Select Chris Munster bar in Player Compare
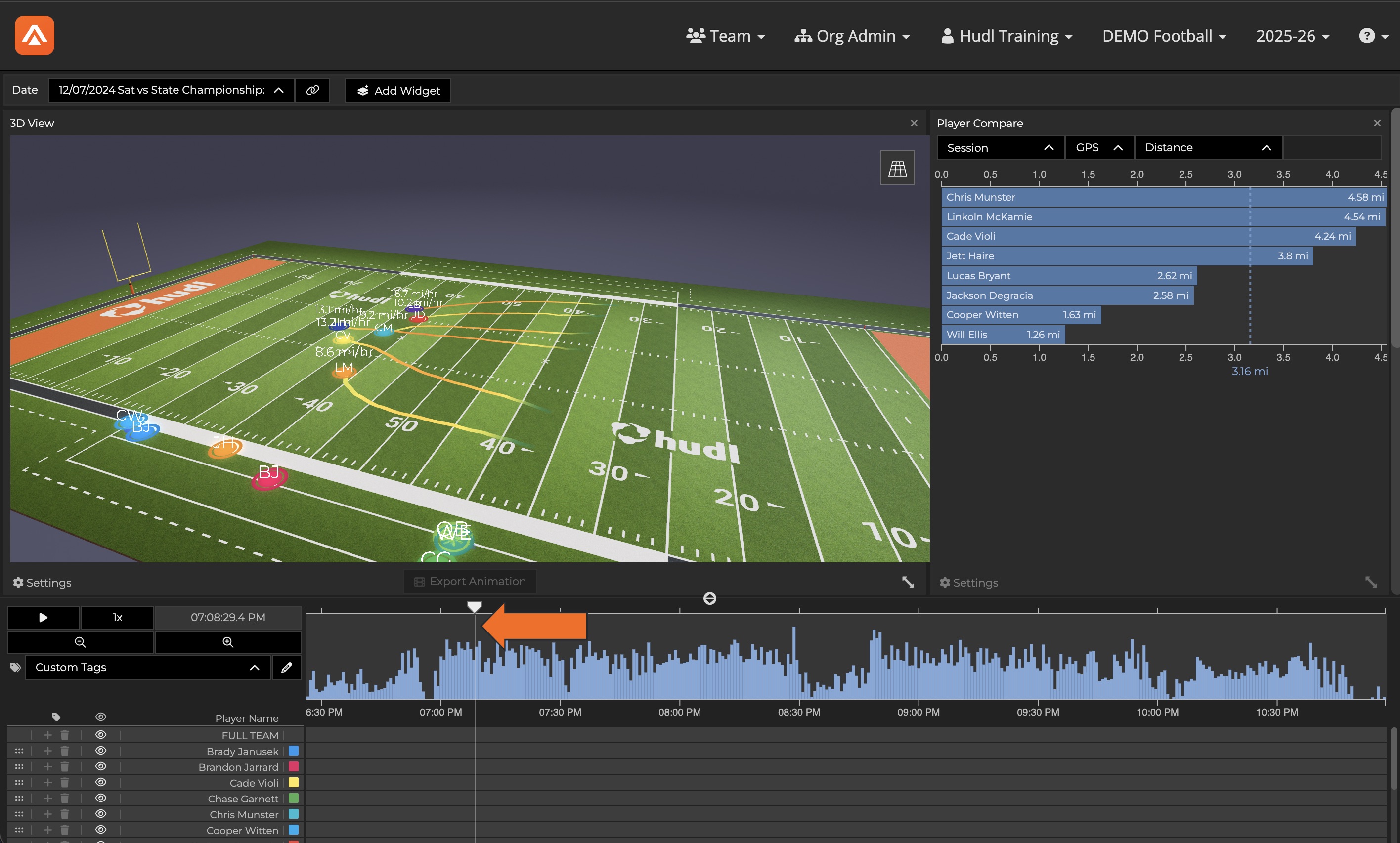 tap(1164, 197)
